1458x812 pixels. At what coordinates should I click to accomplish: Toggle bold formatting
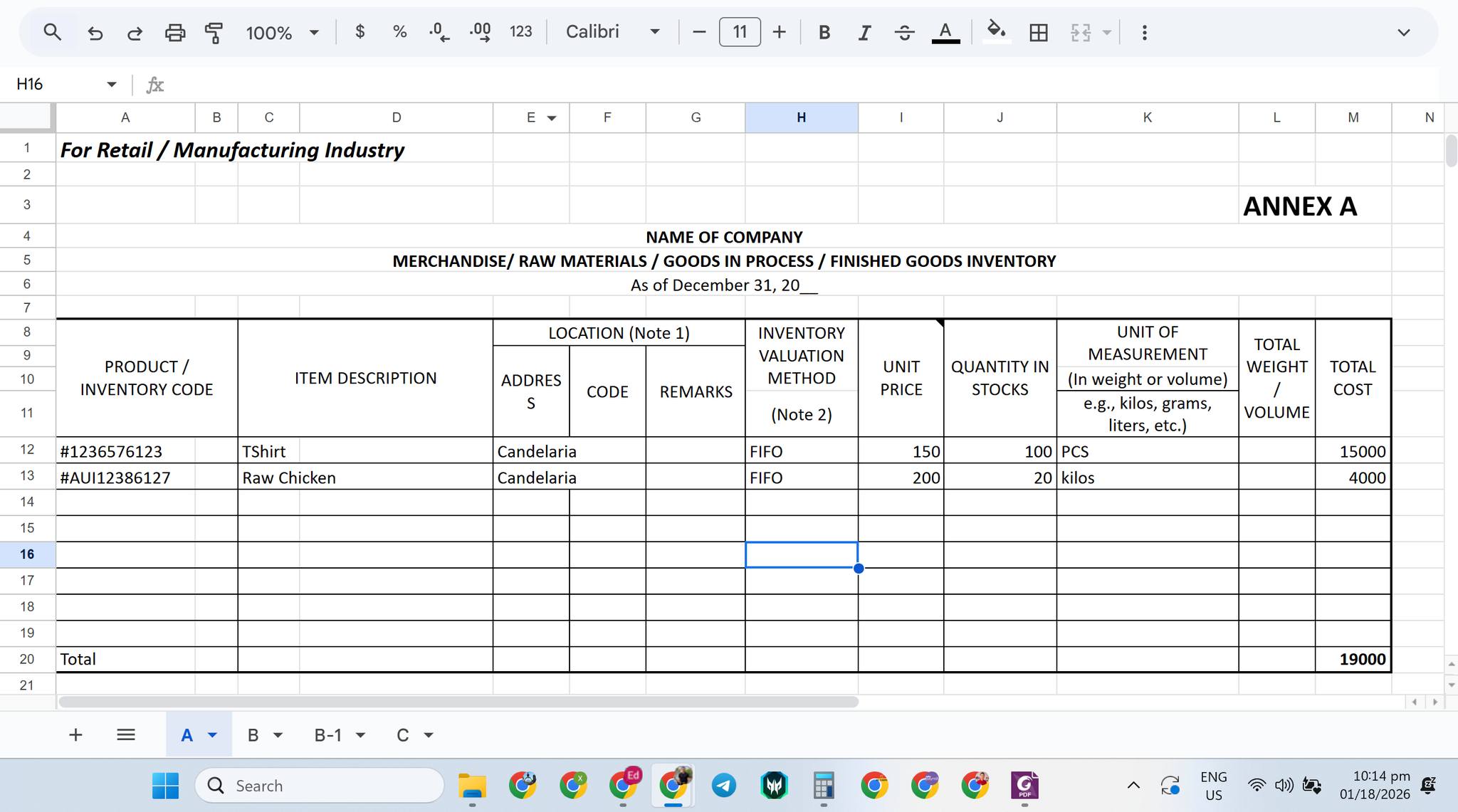[x=824, y=32]
